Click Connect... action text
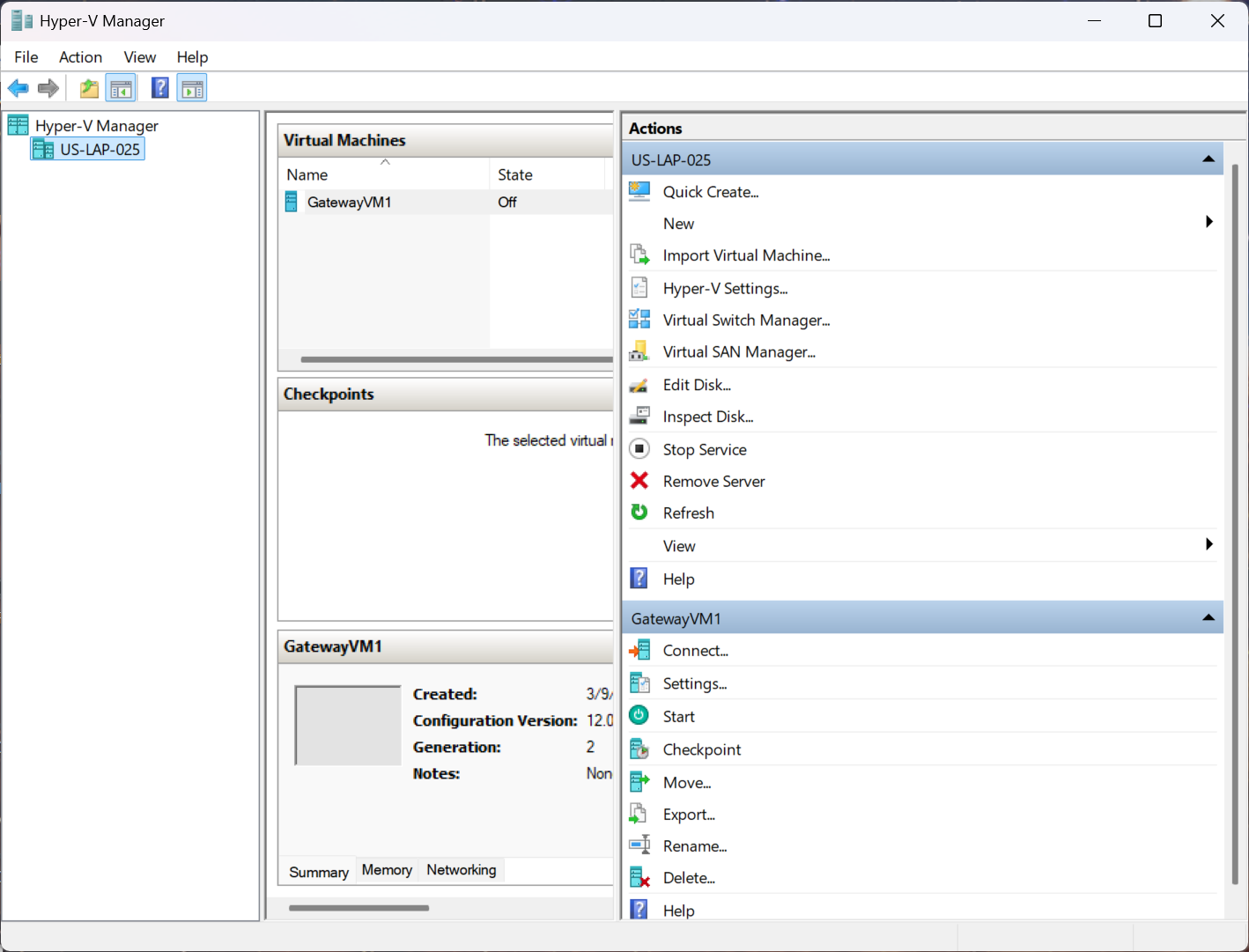This screenshot has height=952, width=1249. 696,651
